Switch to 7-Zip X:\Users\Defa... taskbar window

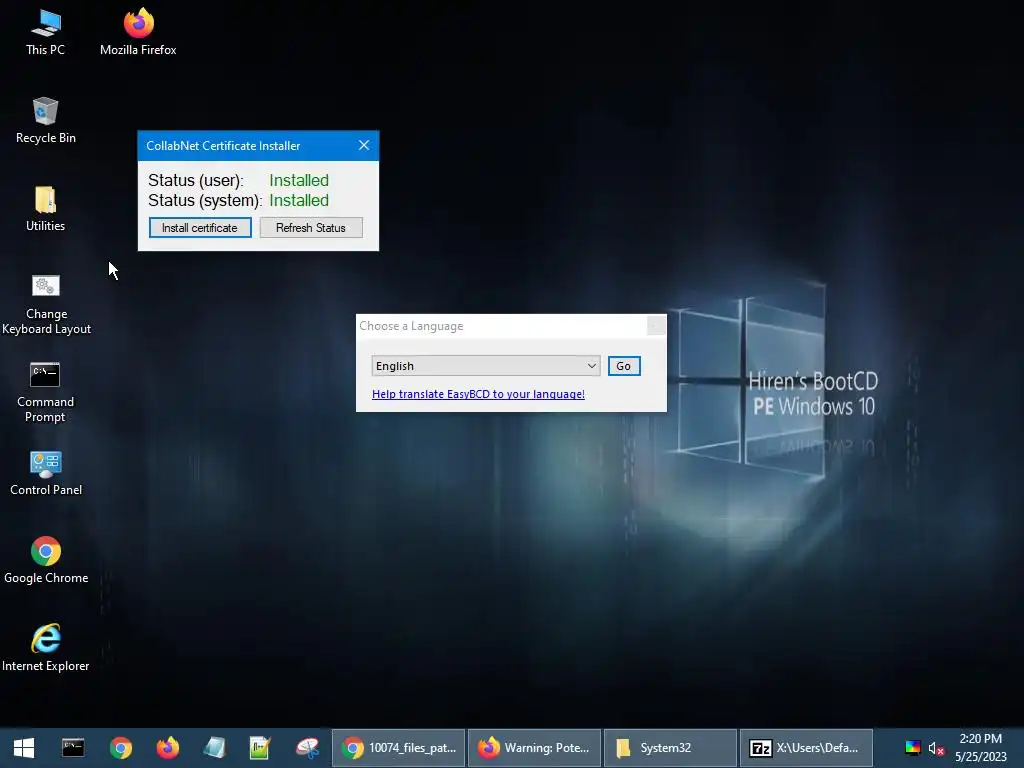click(807, 748)
